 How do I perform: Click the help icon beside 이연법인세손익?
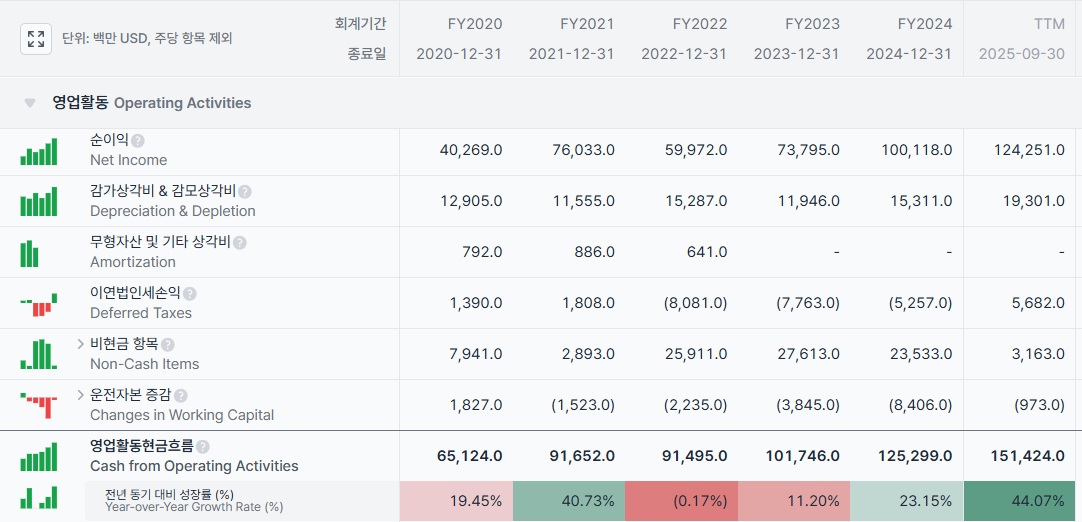190,294
